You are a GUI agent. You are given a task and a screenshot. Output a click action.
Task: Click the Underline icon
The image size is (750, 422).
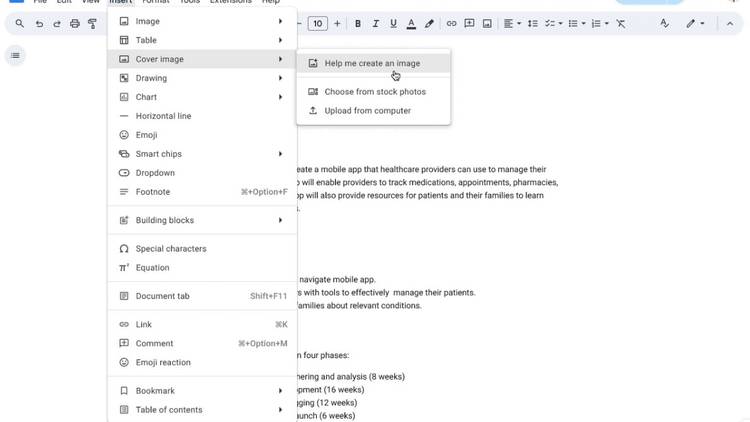click(392, 23)
